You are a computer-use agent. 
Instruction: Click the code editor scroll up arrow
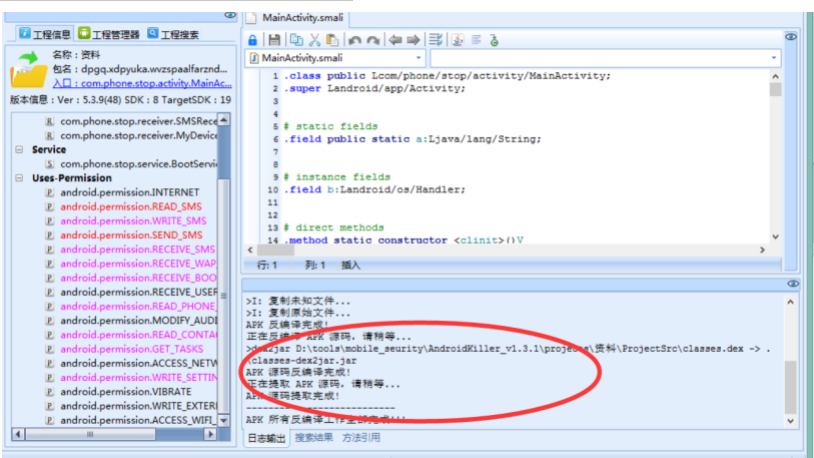click(x=775, y=76)
